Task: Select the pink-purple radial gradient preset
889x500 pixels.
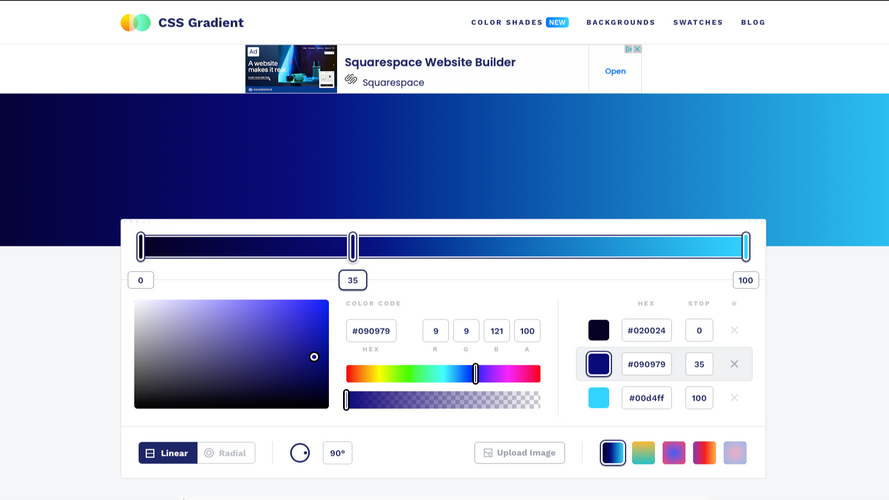Action: [x=674, y=453]
